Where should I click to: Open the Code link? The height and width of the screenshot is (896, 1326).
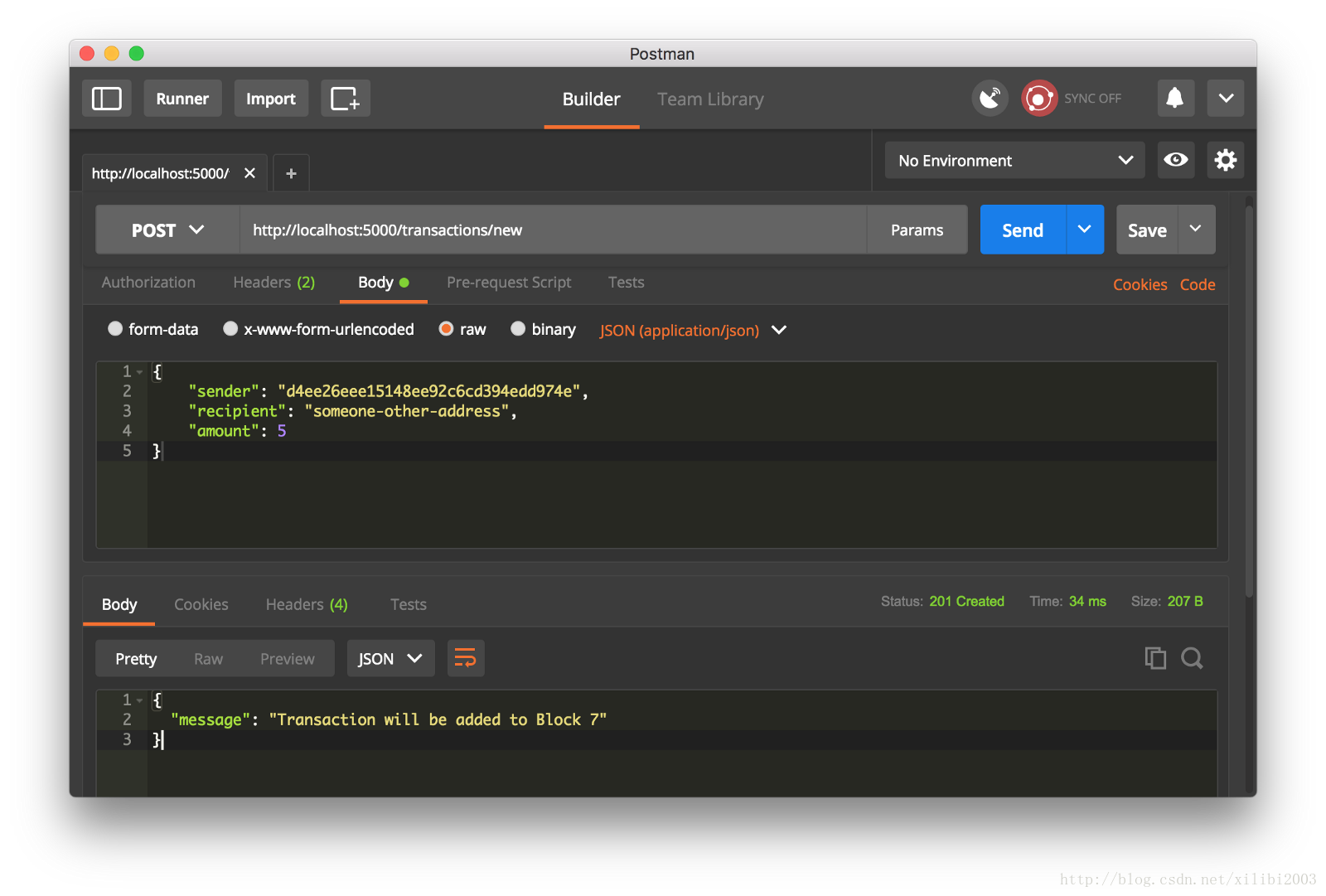1198,284
